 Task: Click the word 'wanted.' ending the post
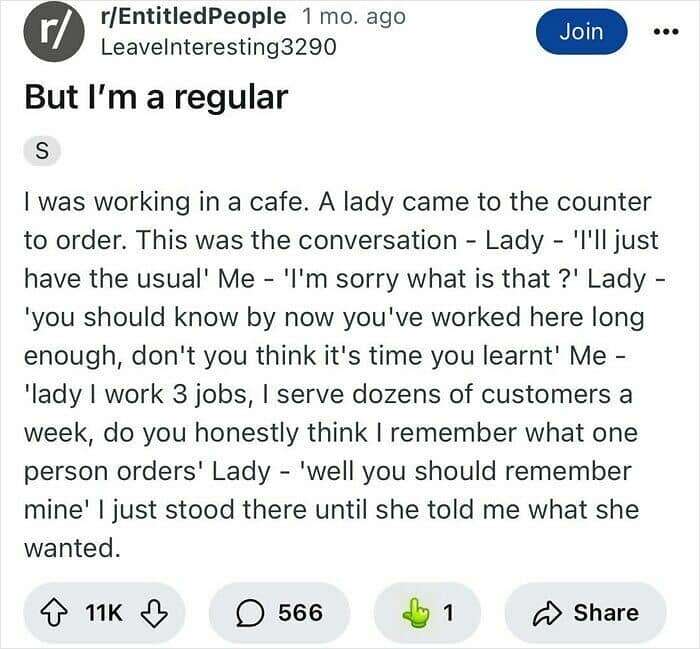70,548
